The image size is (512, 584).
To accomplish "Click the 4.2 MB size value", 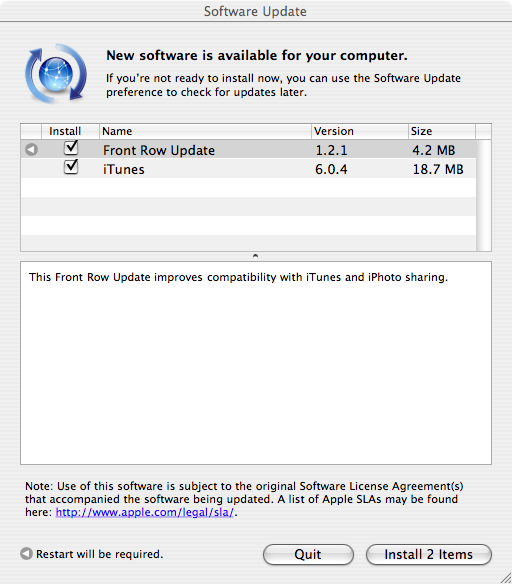I will (x=434, y=150).
